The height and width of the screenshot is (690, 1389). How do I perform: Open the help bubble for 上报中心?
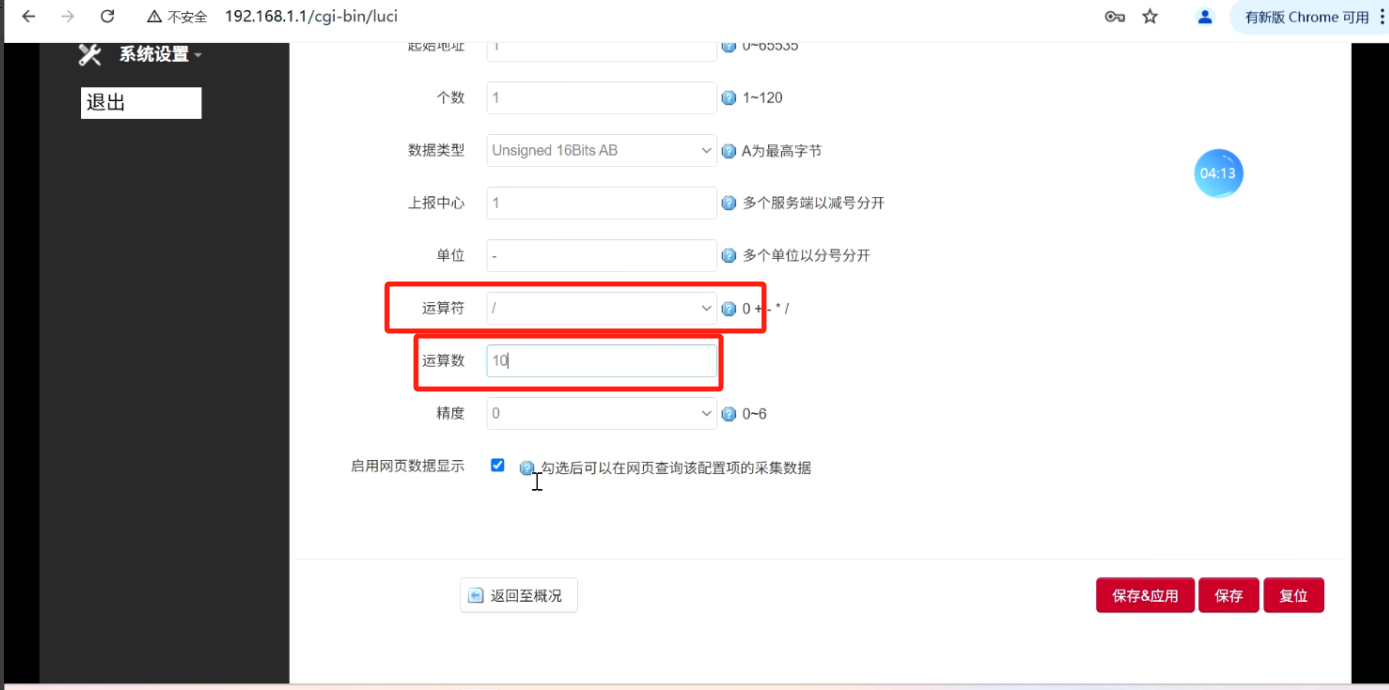pos(728,202)
